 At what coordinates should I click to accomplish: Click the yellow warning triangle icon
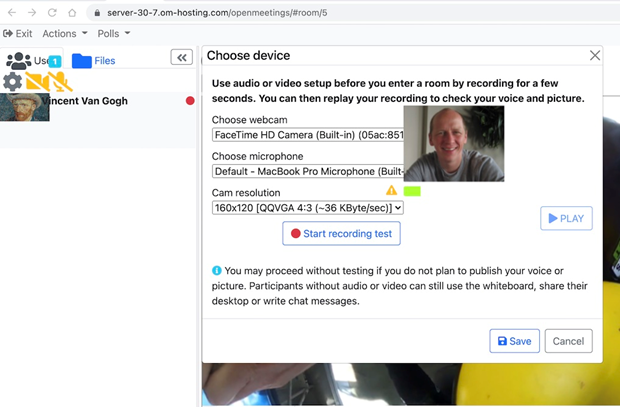pos(392,190)
